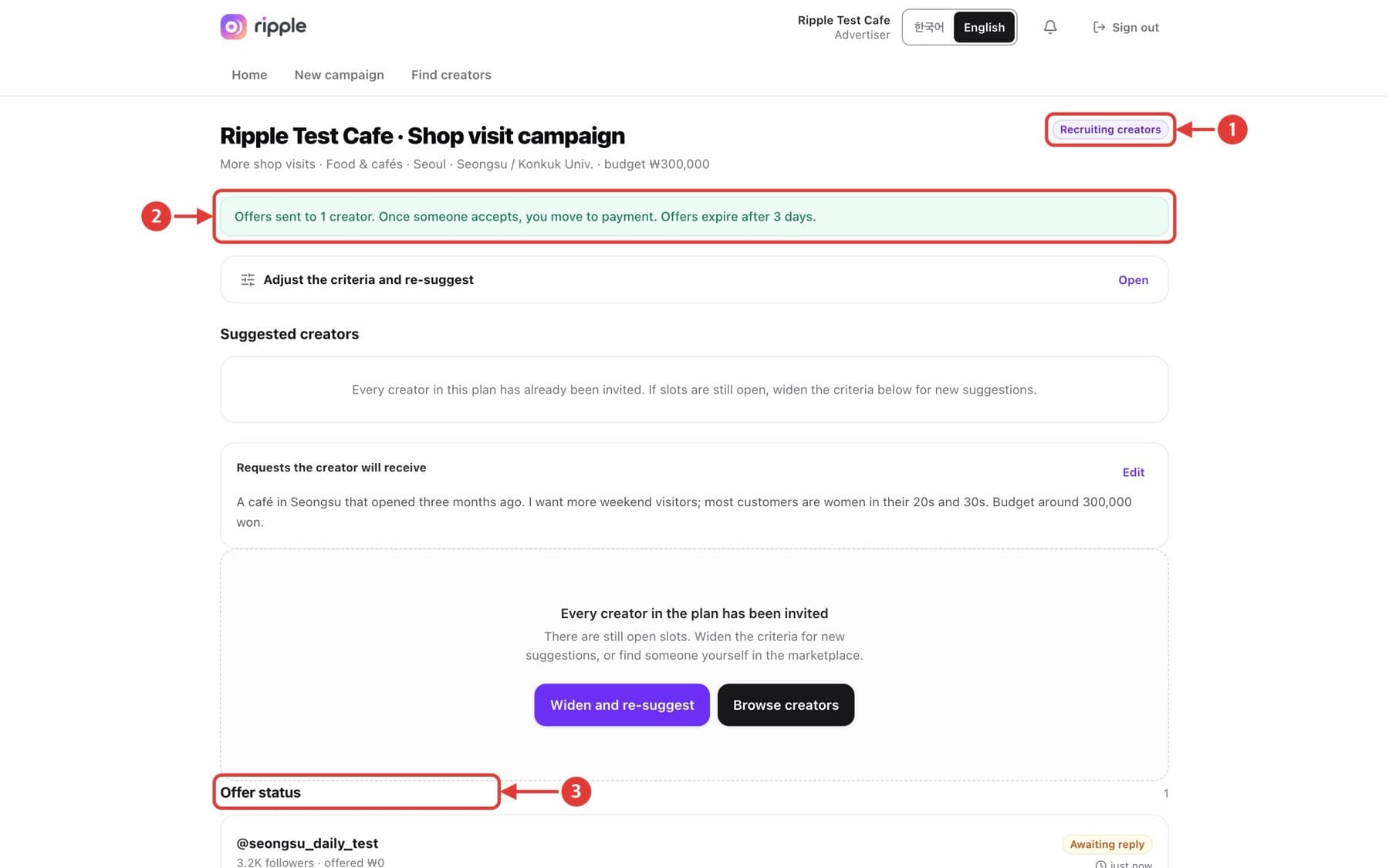Click the 'There are still open slots' text
This screenshot has height=868, width=1389.
tap(694, 646)
